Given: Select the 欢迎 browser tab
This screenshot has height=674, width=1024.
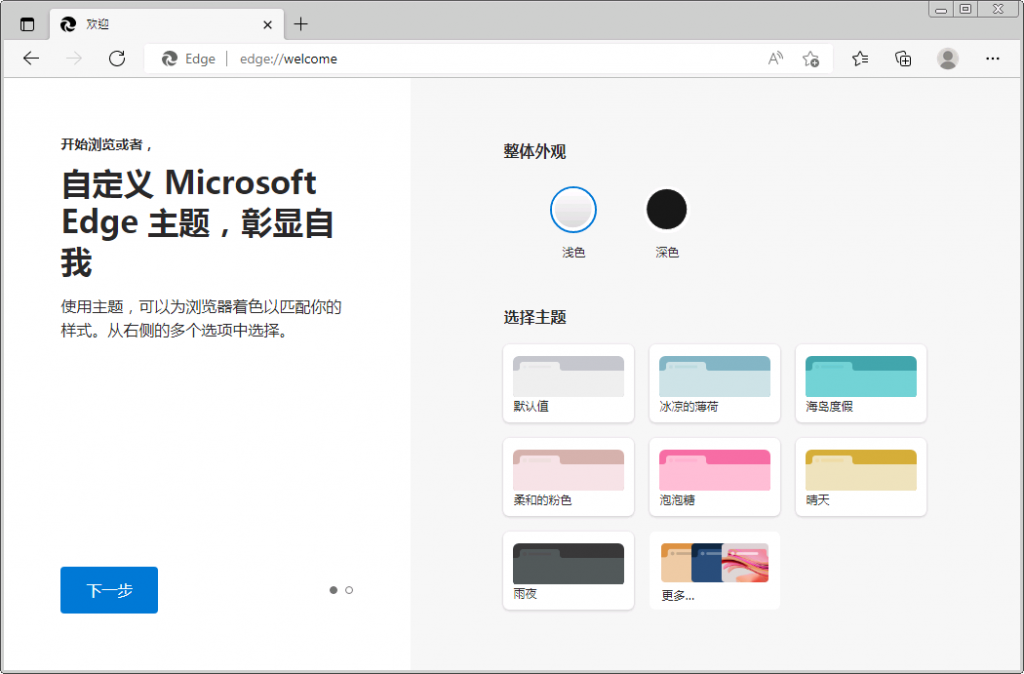Looking at the screenshot, I should [167, 25].
